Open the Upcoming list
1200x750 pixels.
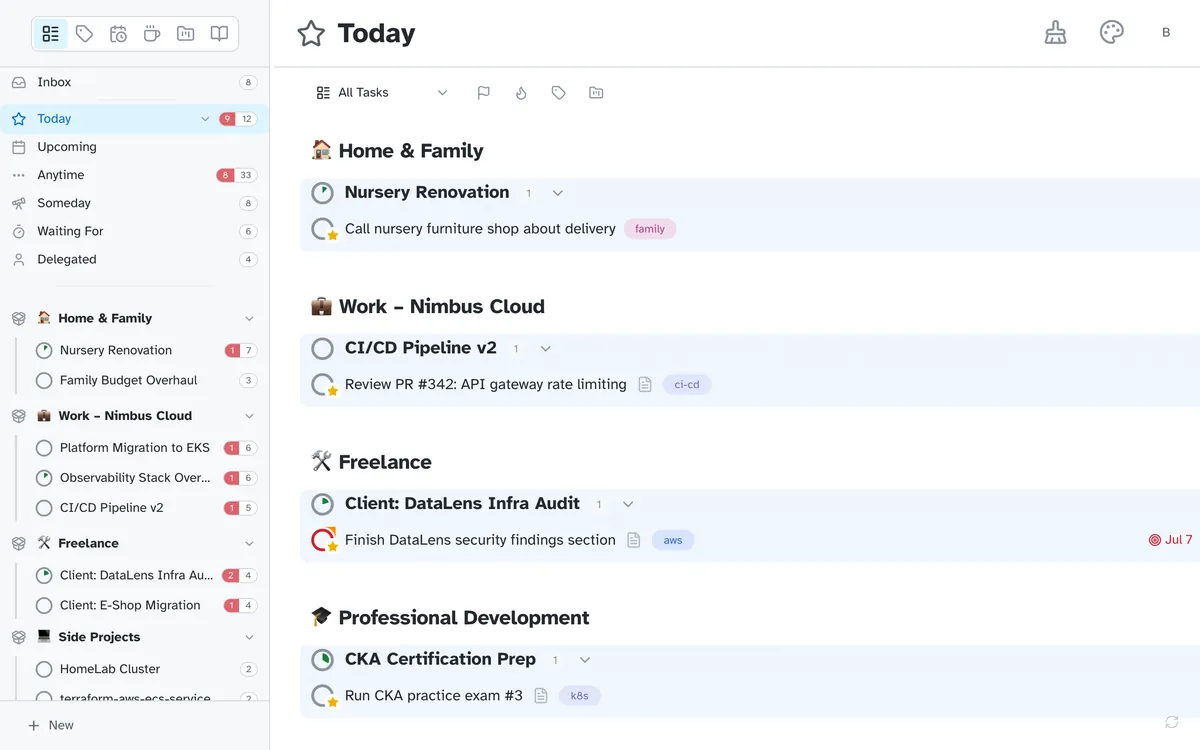pyautogui.click(x=134, y=147)
